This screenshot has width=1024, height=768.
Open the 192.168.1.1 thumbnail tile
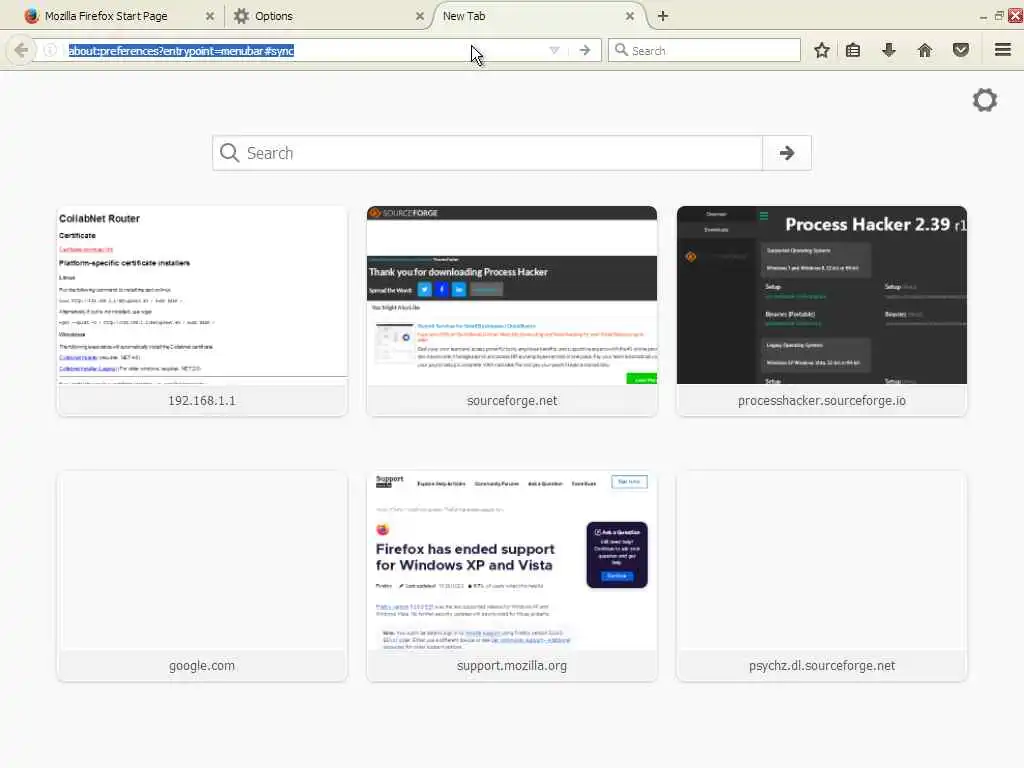(202, 311)
